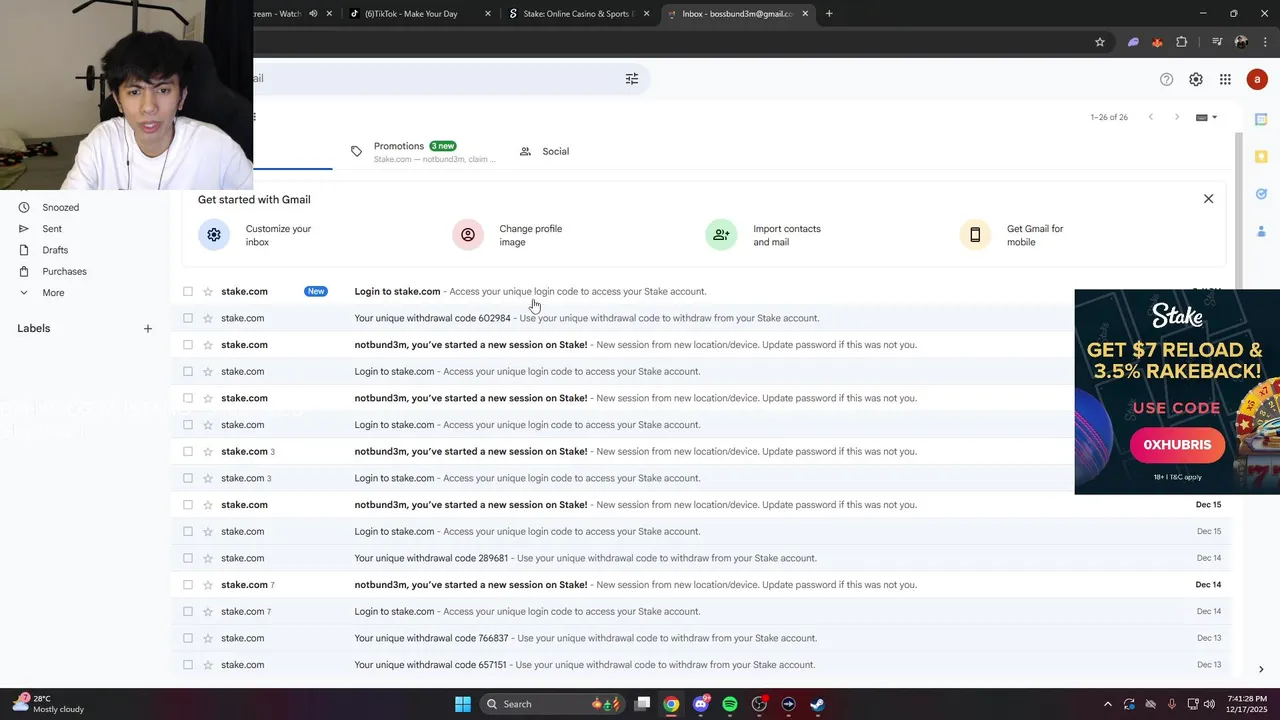The width and height of the screenshot is (1280, 720).
Task: Select checkbox for withdrawal code 289681 email
Action: click(188, 558)
